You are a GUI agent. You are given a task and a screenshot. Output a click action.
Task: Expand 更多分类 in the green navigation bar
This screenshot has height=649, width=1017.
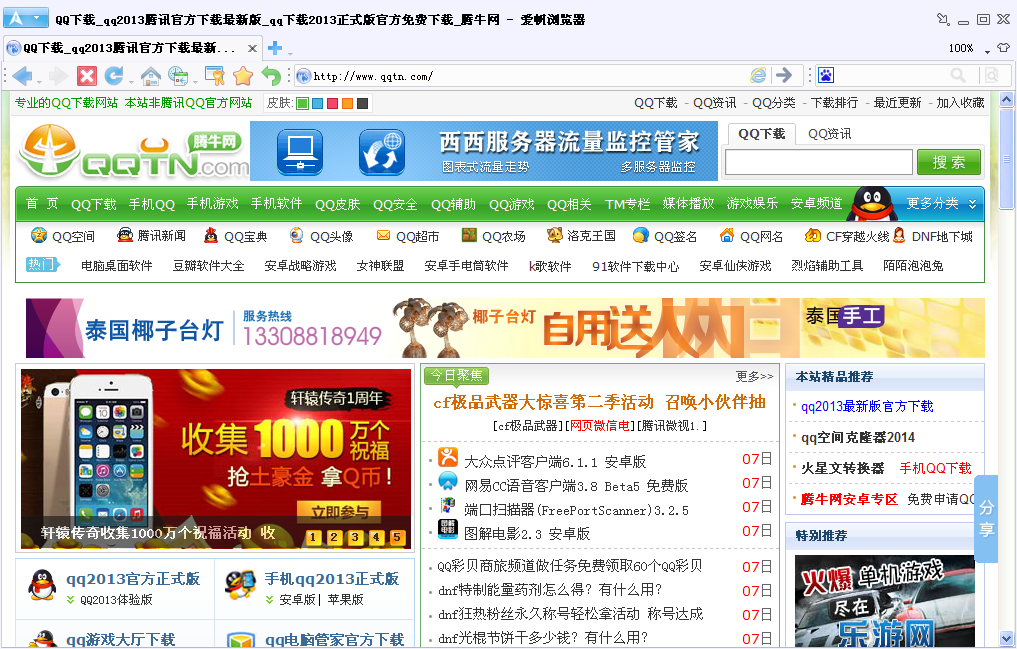click(941, 204)
